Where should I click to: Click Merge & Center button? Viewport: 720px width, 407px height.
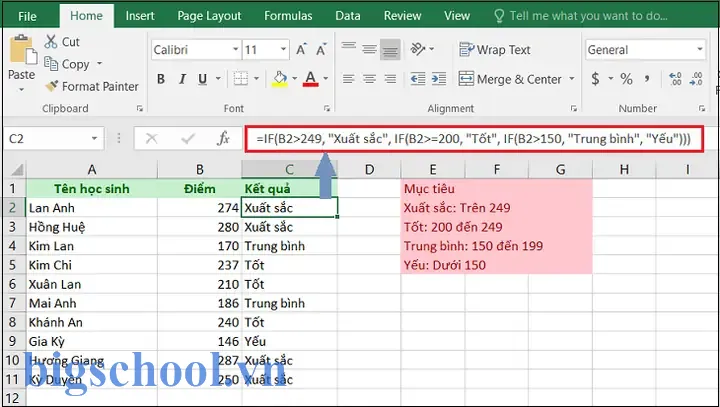coord(510,79)
